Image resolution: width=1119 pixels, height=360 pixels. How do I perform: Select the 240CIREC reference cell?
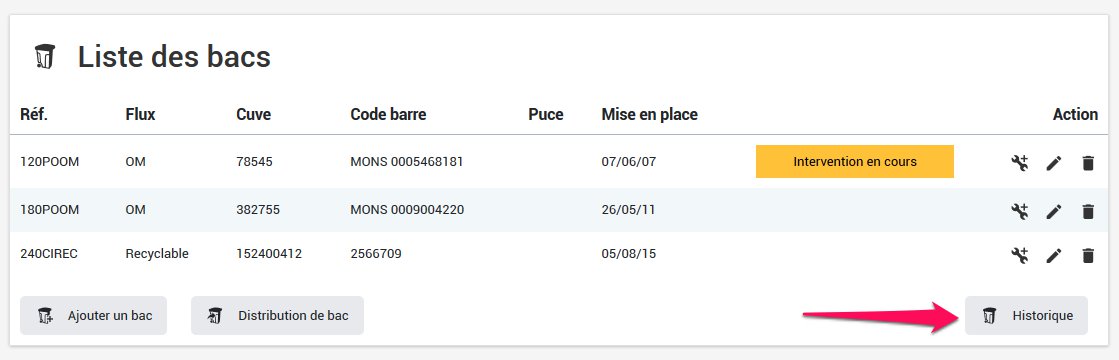(x=49, y=254)
